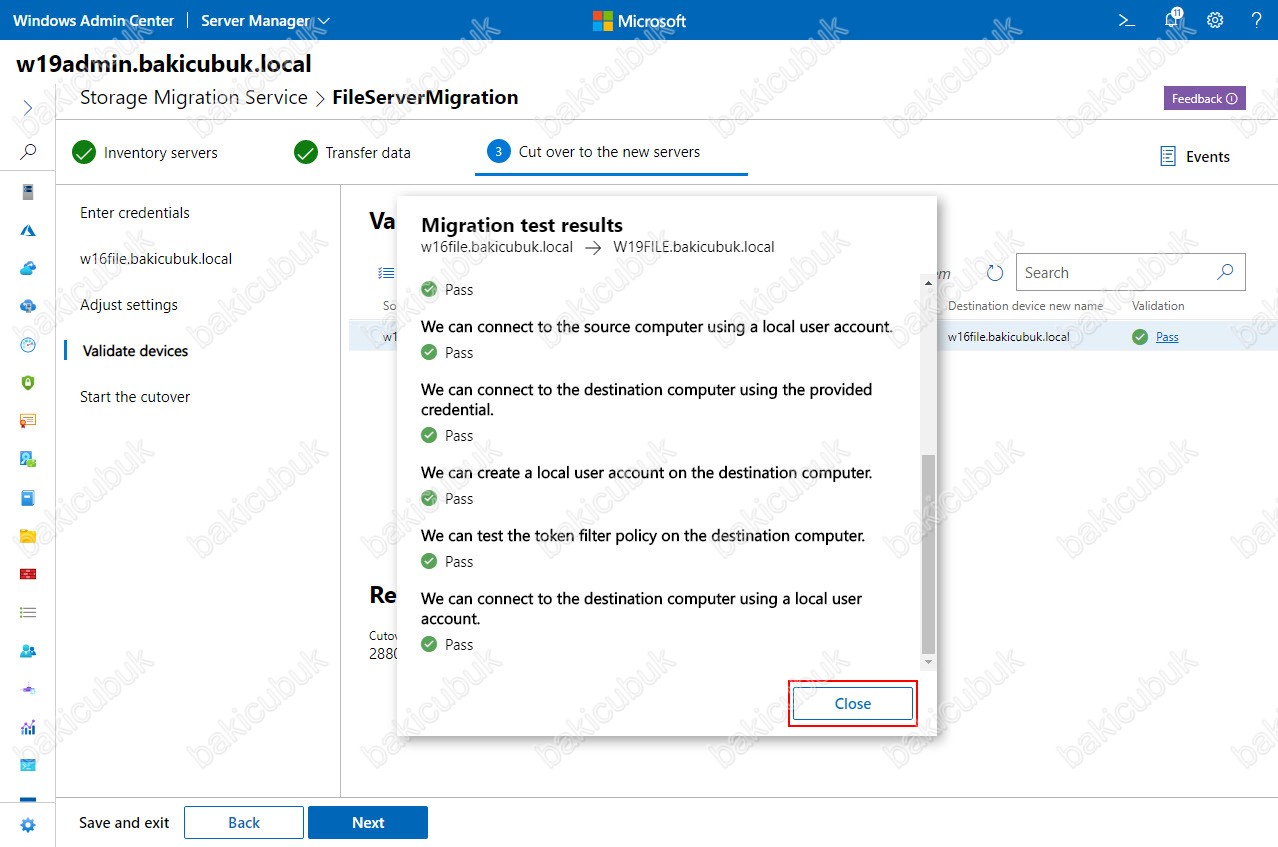
Task: Open the Feedback button
Action: pos(1204,98)
